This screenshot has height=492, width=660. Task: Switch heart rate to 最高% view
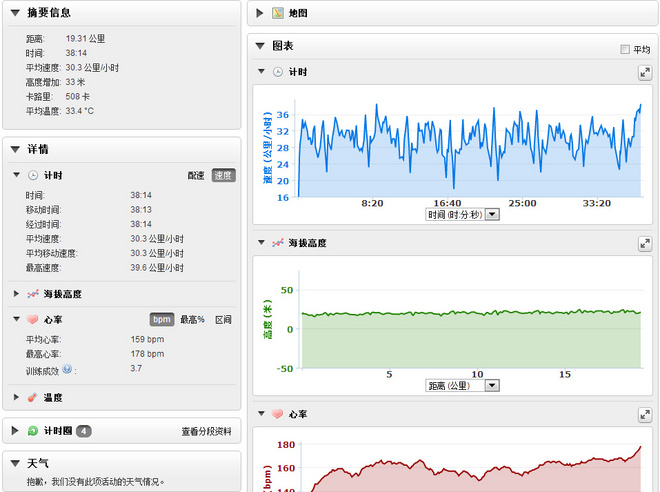pos(192,320)
